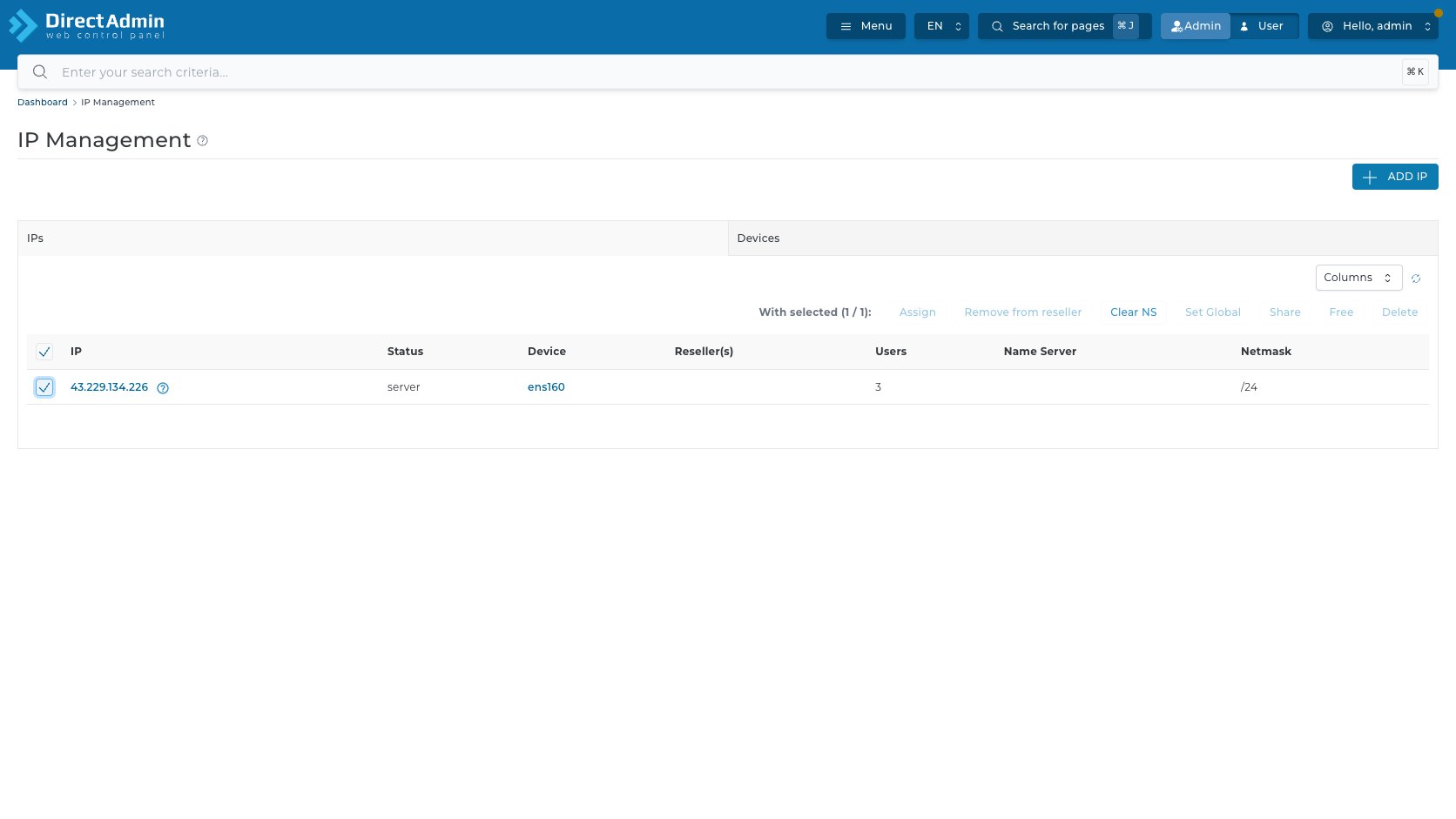The width and height of the screenshot is (1456, 819).
Task: Click the Delete action
Action: (1399, 312)
